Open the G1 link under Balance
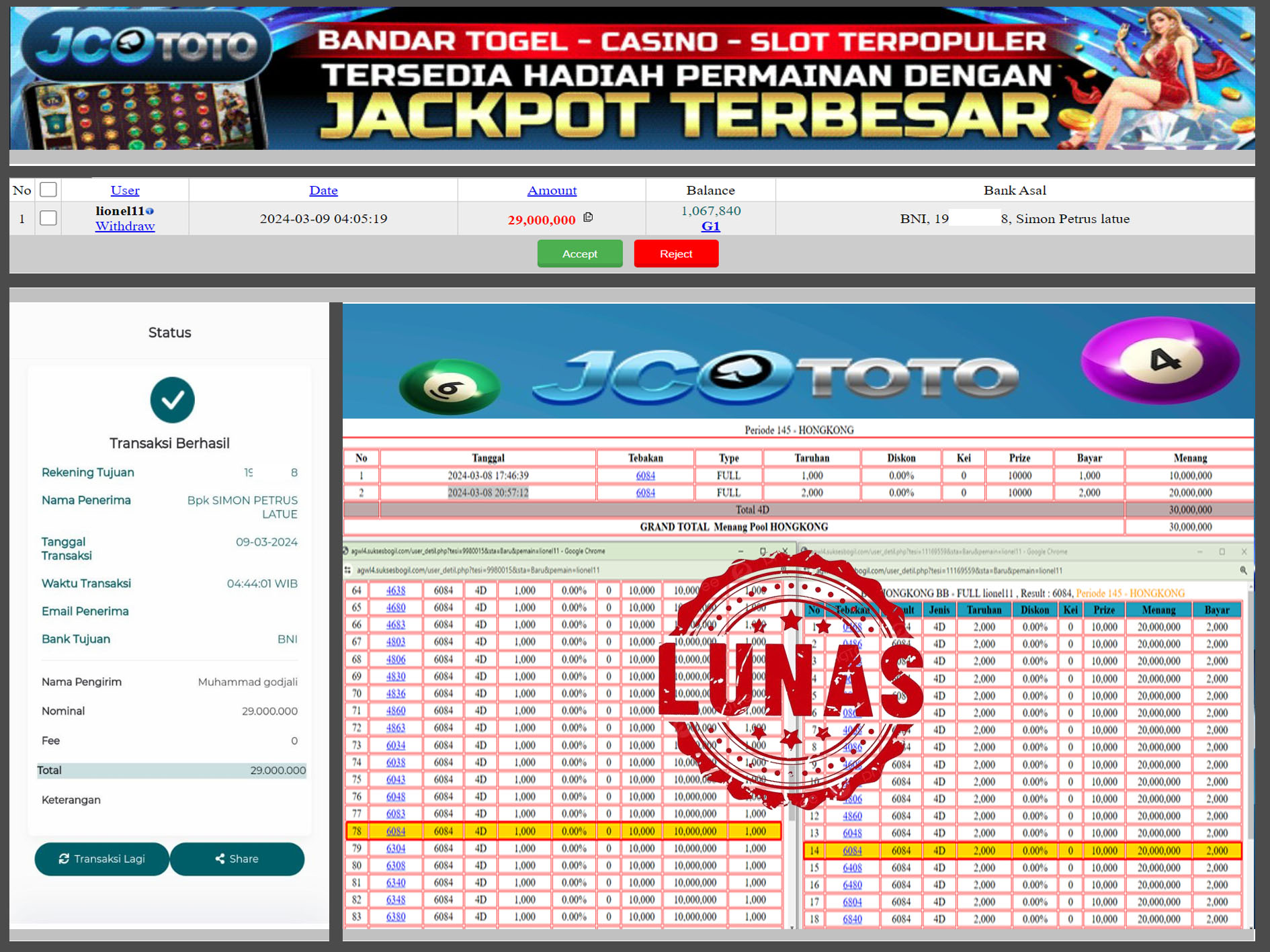This screenshot has width=1270, height=952. [x=711, y=226]
